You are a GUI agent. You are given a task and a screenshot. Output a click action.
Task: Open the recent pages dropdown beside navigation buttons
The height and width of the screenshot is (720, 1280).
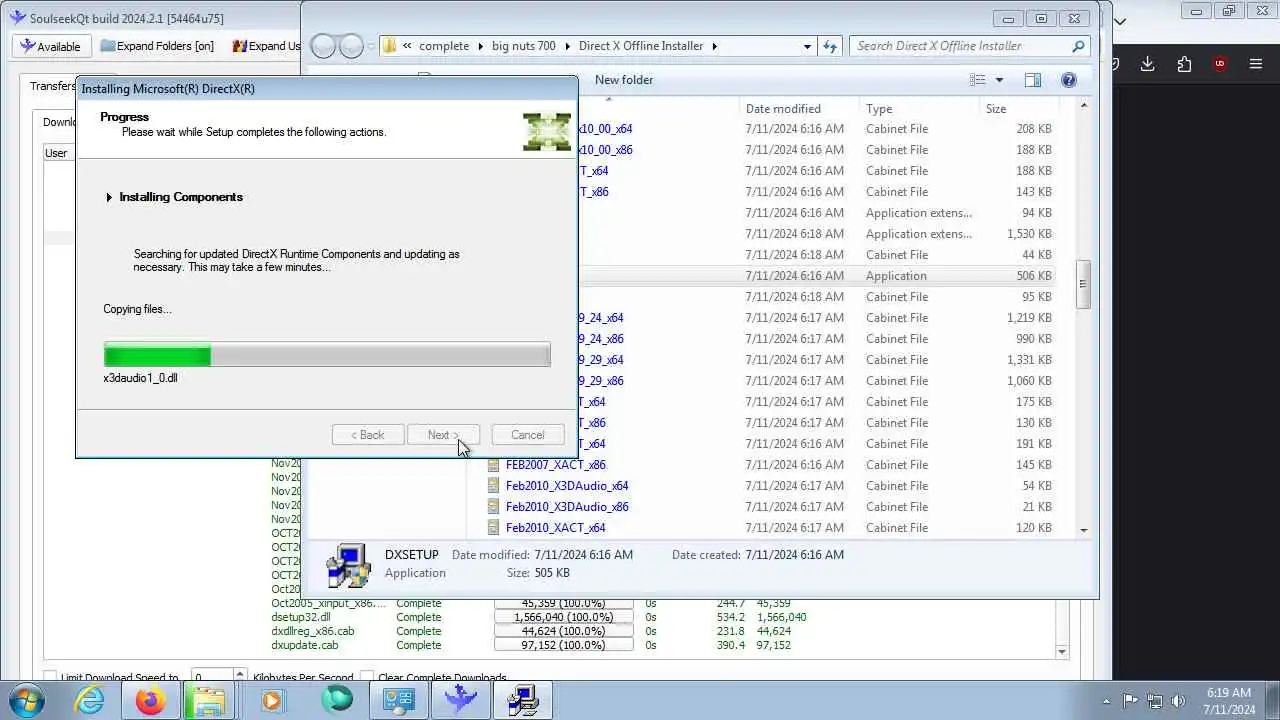(371, 46)
